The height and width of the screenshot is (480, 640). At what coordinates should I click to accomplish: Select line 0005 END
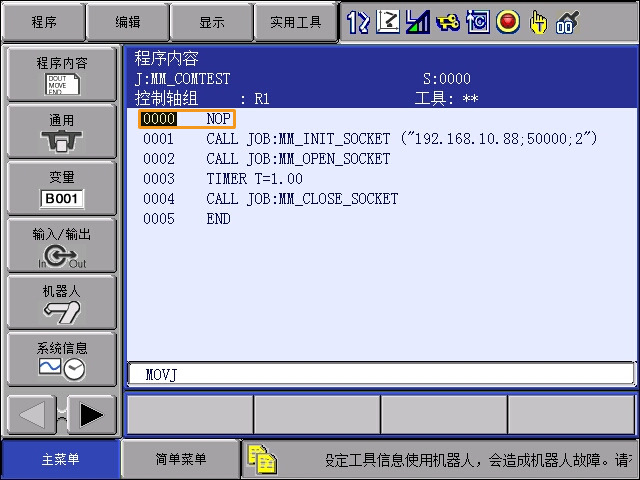tap(187, 219)
